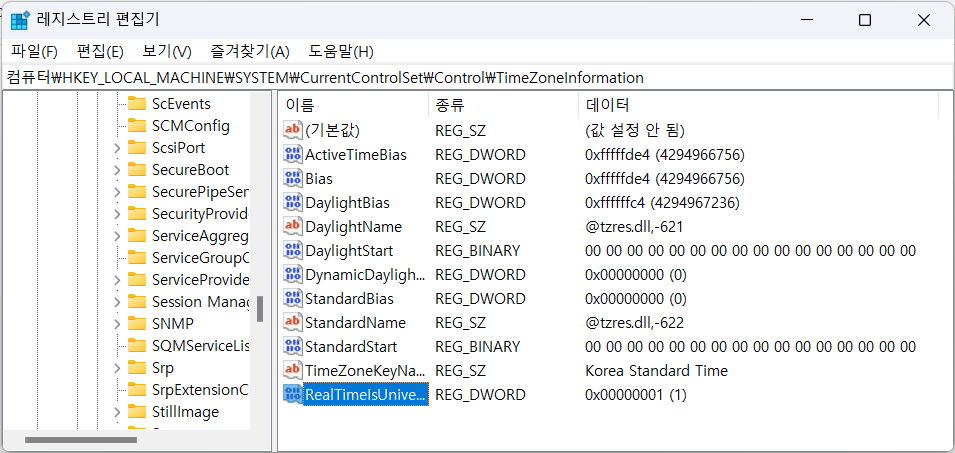Image resolution: width=955 pixels, height=453 pixels.
Task: Expand the SecureBoot tree node
Action: pos(117,170)
